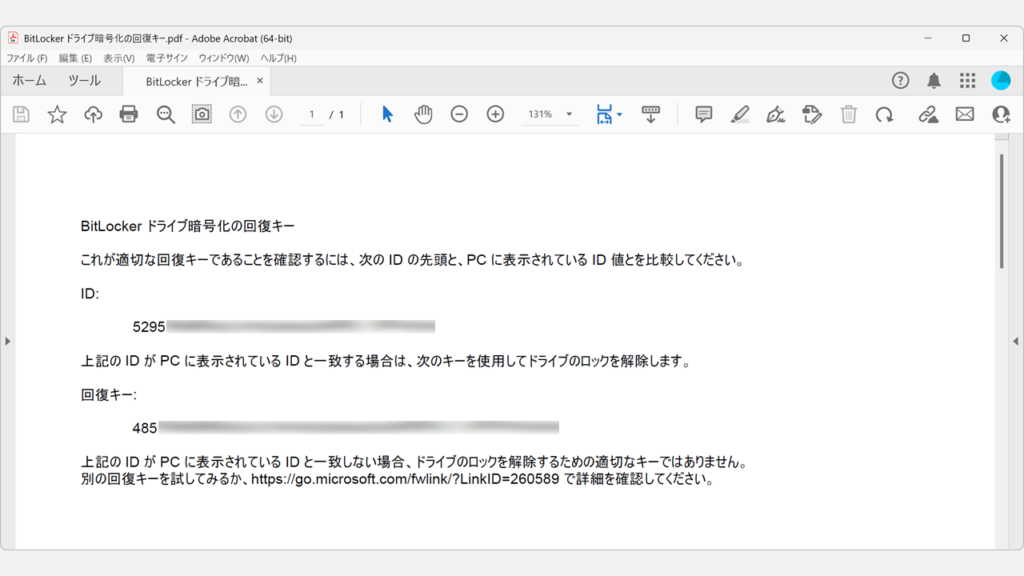Click the zoom out minus icon
This screenshot has width=1024, height=576.
[459, 114]
